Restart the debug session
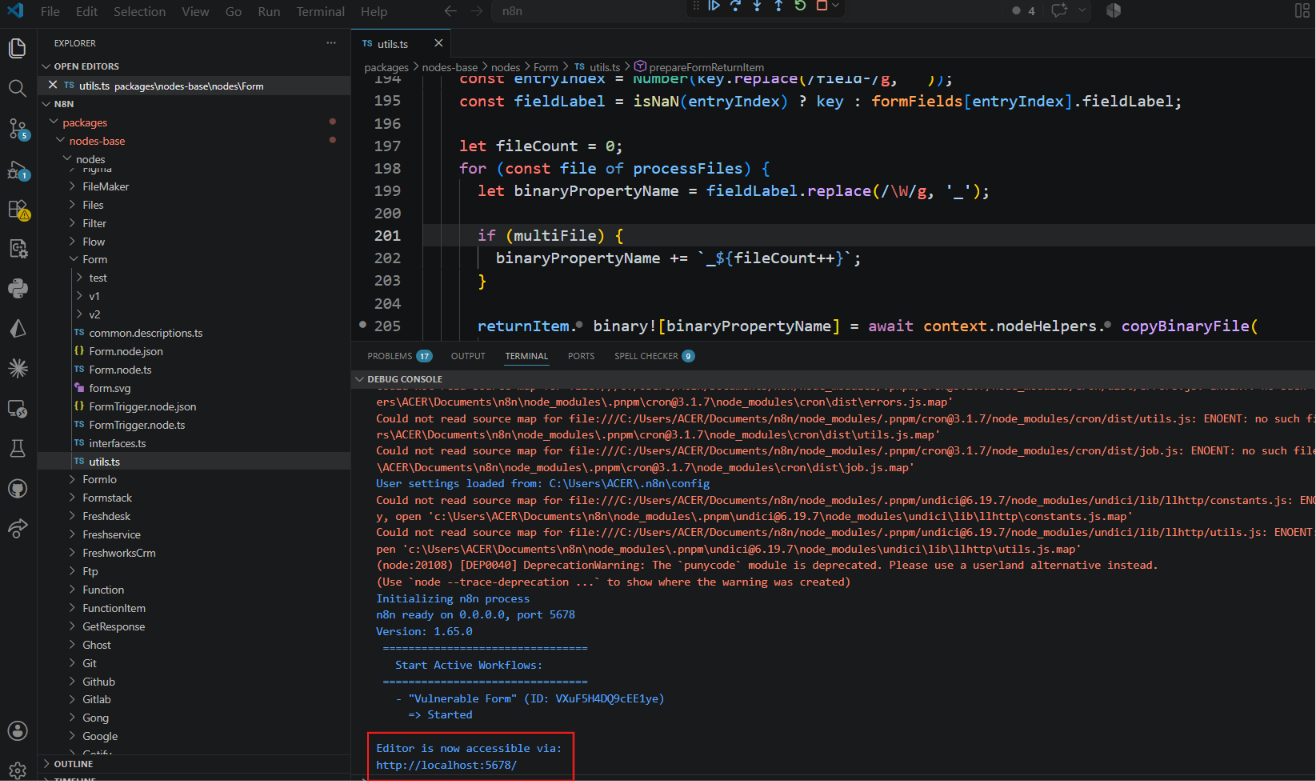This screenshot has width=1316, height=781. tap(800, 6)
